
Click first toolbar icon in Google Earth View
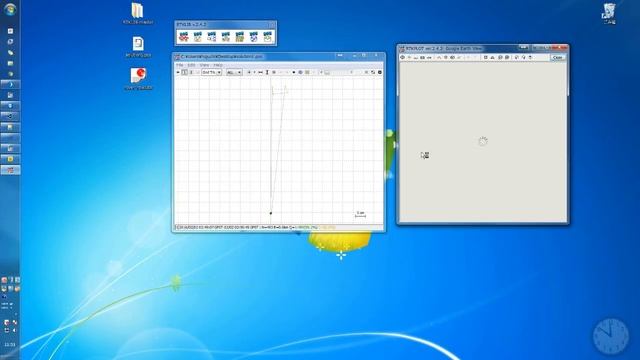coord(402,58)
